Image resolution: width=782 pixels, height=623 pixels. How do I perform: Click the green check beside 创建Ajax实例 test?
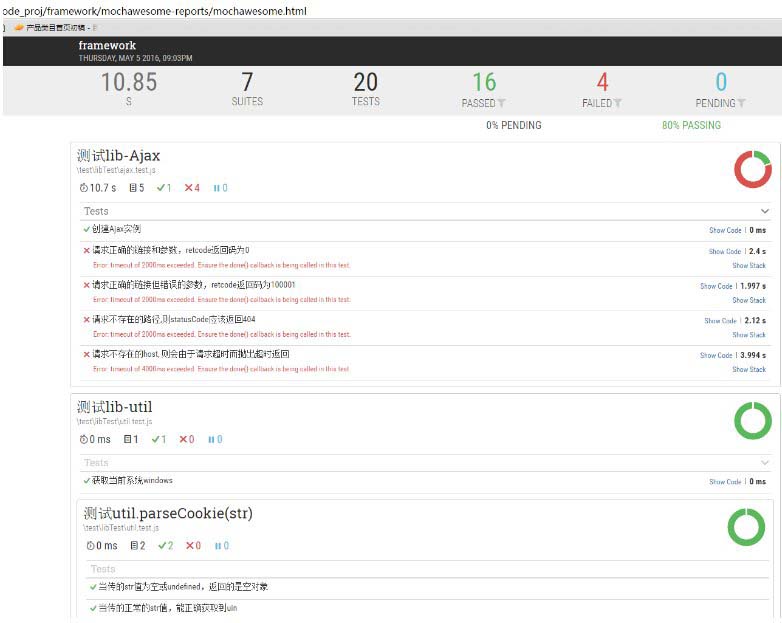[x=87, y=229]
